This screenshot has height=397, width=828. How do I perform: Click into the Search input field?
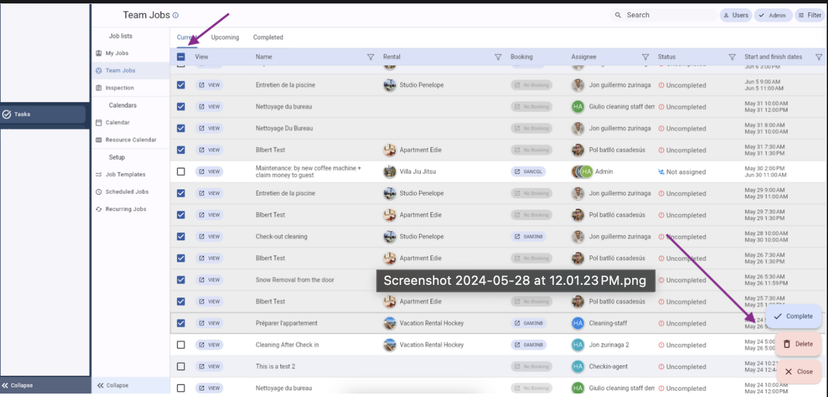tap(664, 15)
